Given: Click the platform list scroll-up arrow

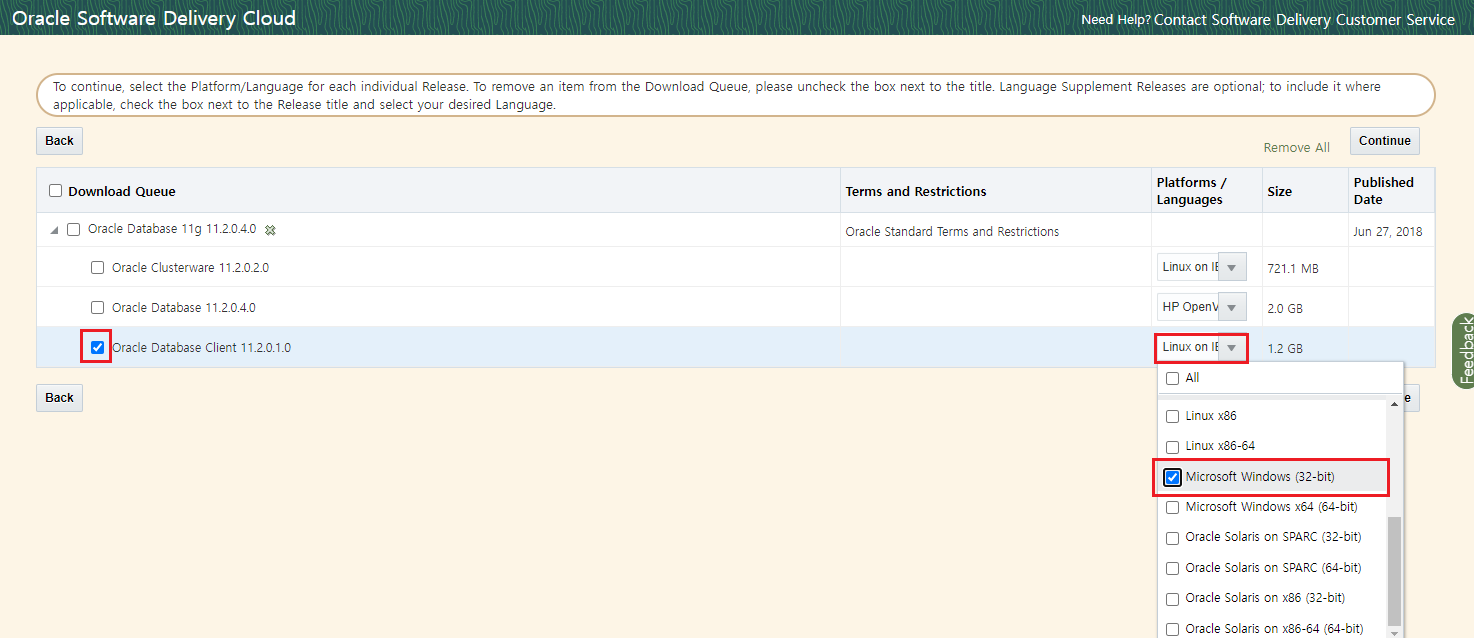Looking at the screenshot, I should tap(1394, 405).
